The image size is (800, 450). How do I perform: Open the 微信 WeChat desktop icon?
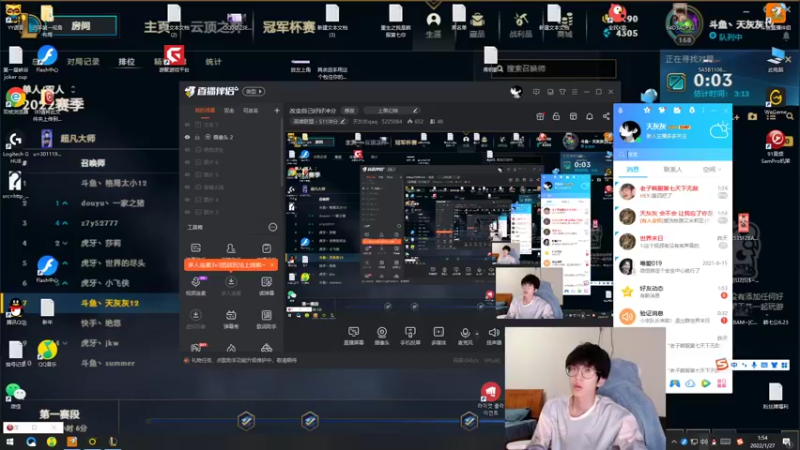coord(16,396)
